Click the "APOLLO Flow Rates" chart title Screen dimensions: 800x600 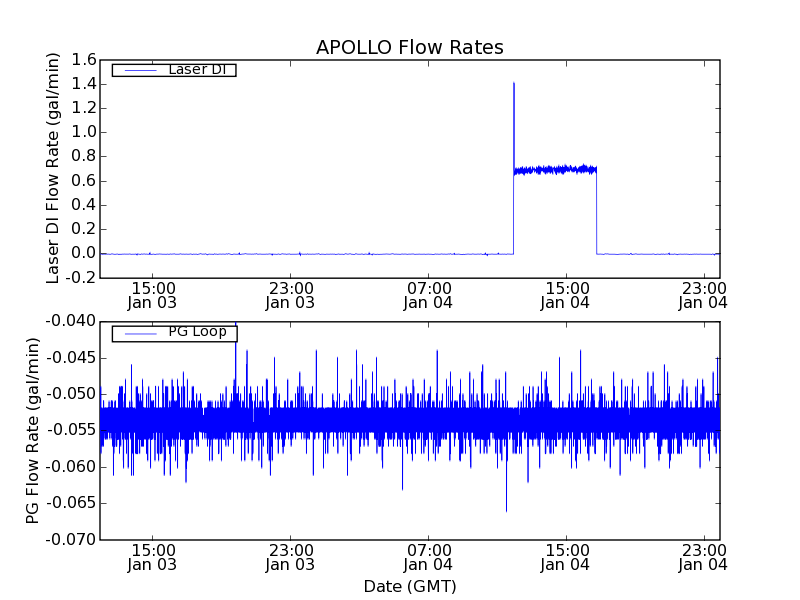(410, 47)
